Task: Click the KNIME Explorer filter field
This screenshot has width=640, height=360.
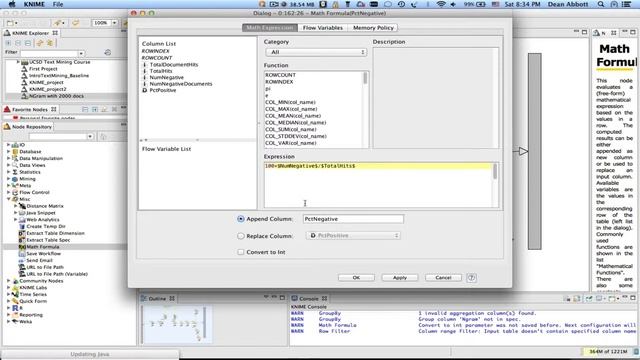Action: [x=49, y=53]
